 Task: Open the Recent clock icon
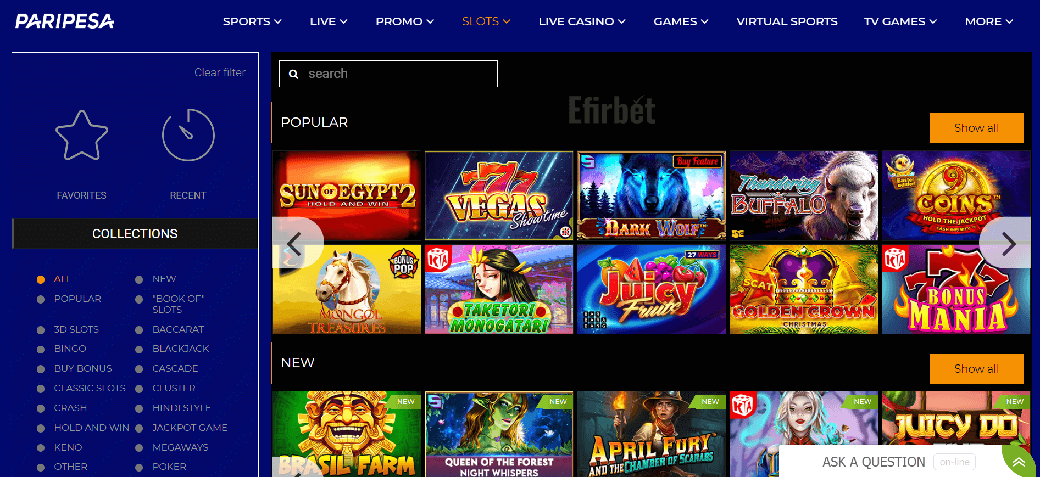(188, 135)
